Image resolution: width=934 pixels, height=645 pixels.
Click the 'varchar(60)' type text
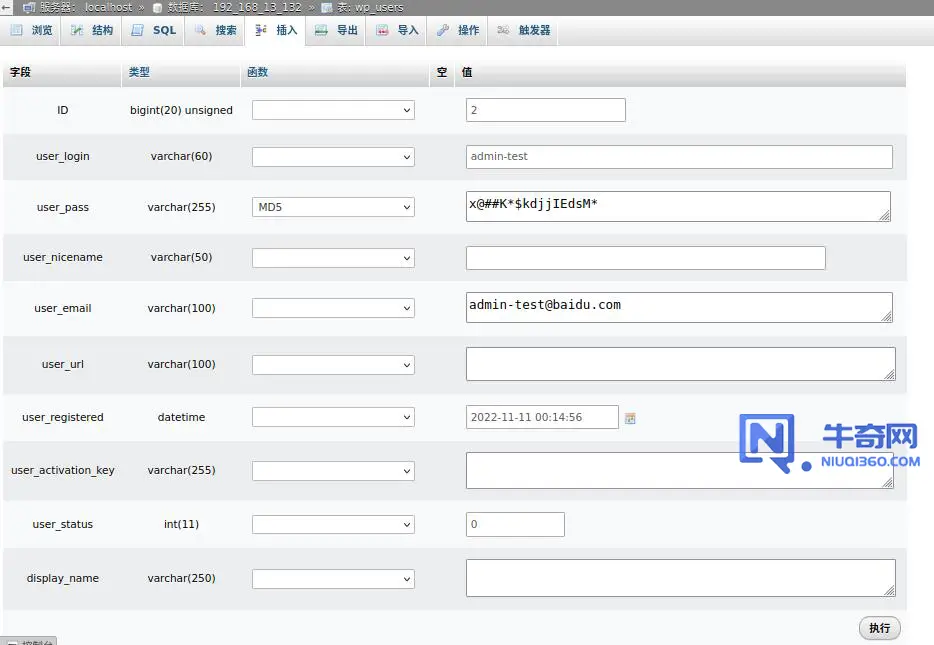[181, 156]
